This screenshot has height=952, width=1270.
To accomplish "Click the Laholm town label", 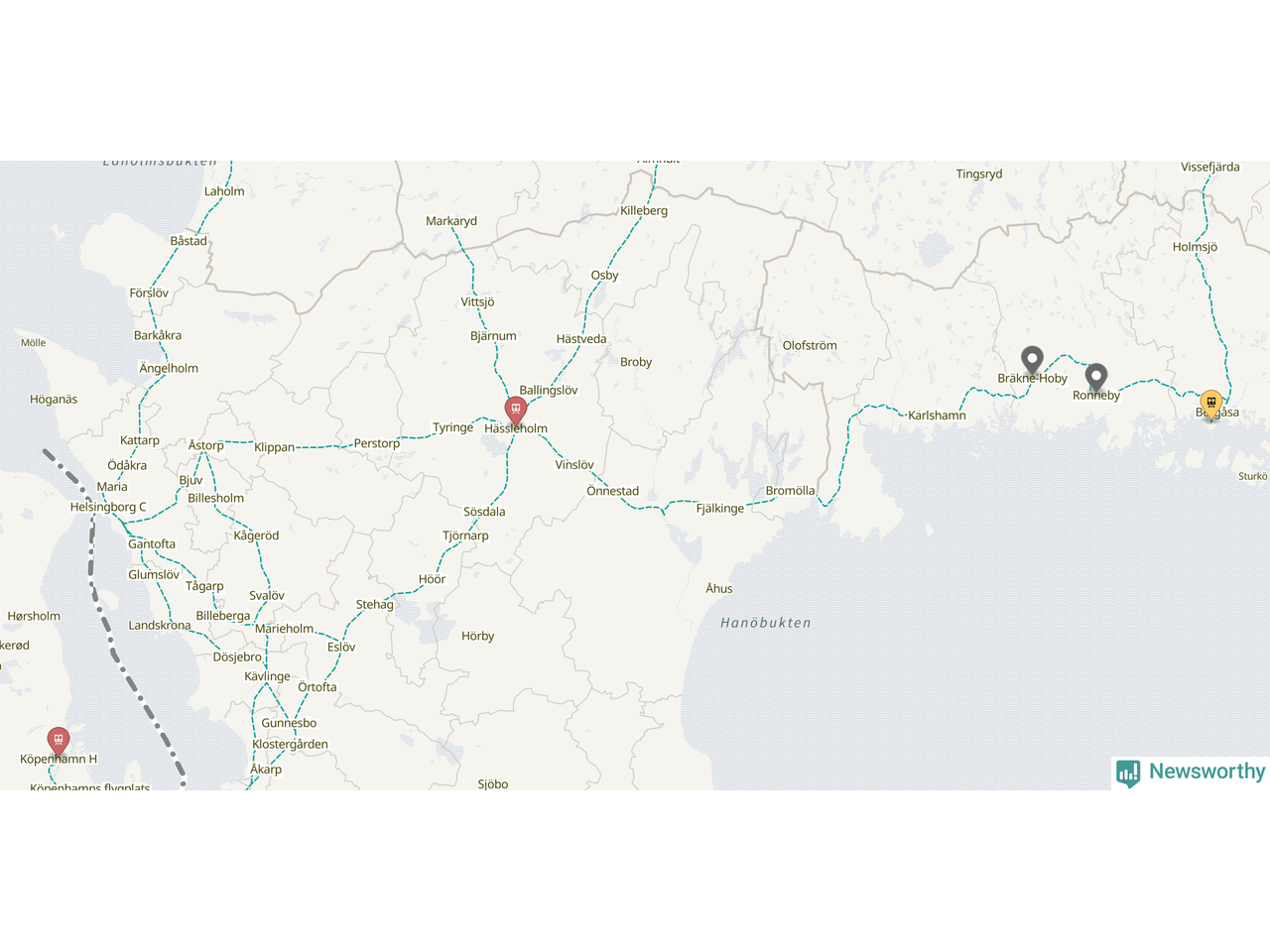I will click(224, 191).
